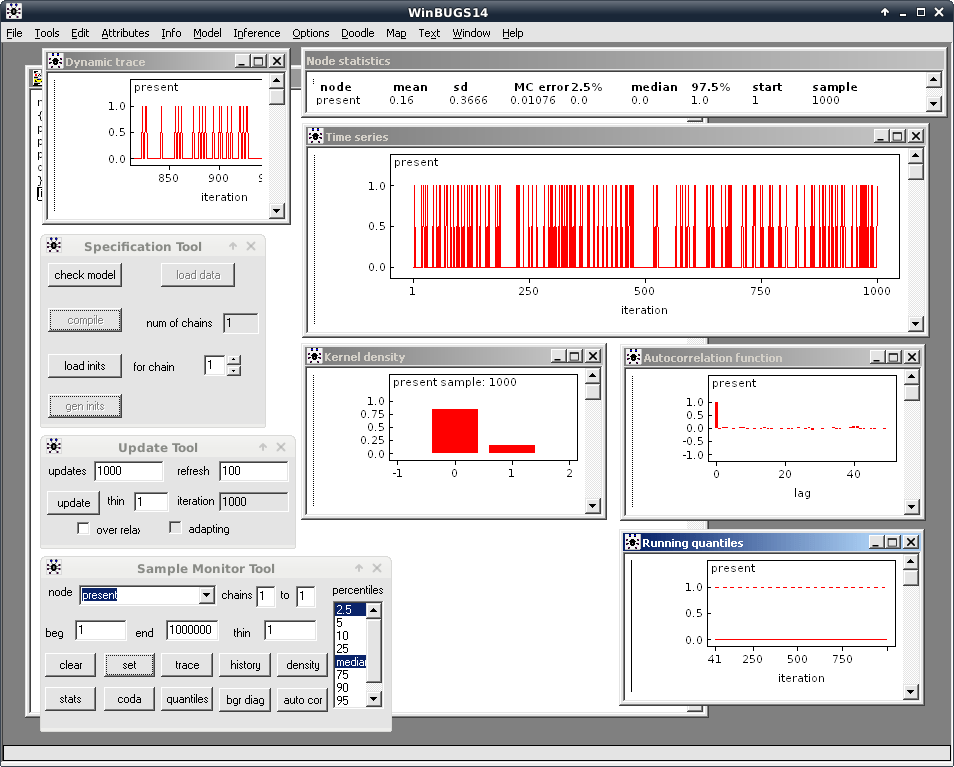Click the Running quantiles window icon
The width and height of the screenshot is (954, 767).
click(632, 542)
